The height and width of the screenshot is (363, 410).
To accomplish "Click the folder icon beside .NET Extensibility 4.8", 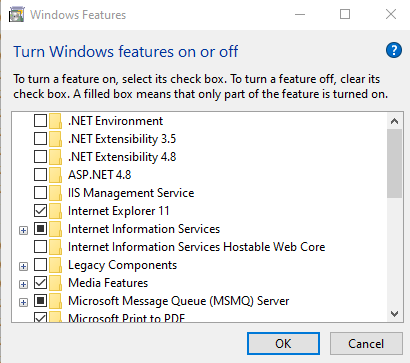I will point(55,157).
